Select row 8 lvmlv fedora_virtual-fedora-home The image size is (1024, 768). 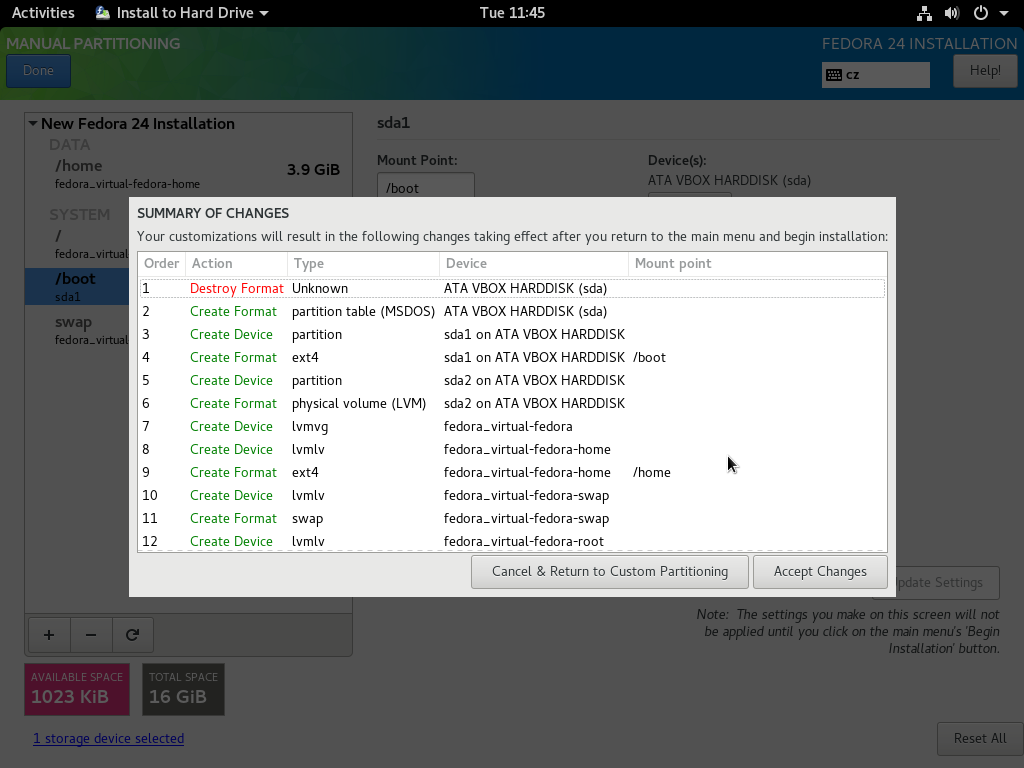tap(512, 449)
